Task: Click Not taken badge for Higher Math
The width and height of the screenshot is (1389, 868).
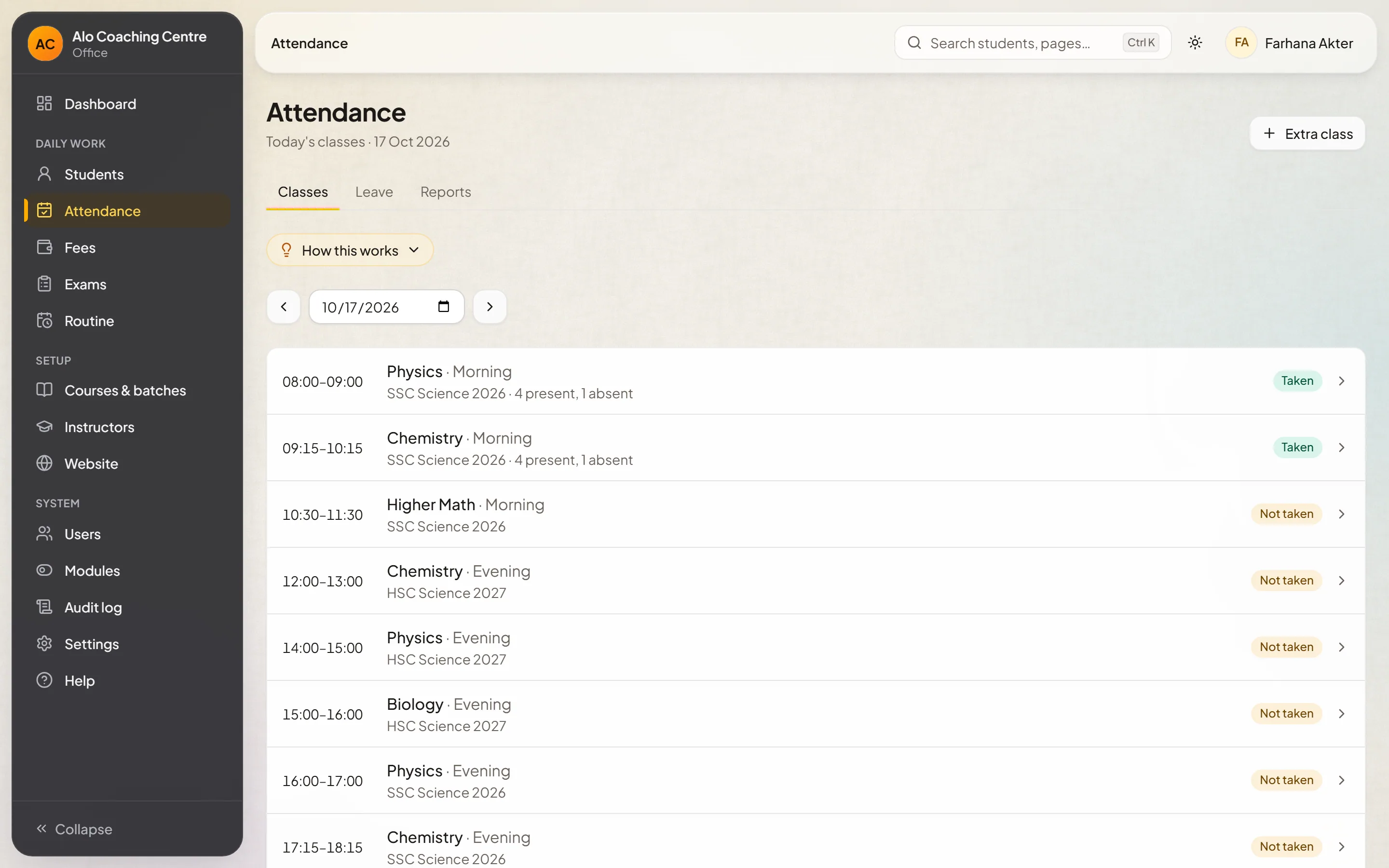Action: click(1286, 515)
